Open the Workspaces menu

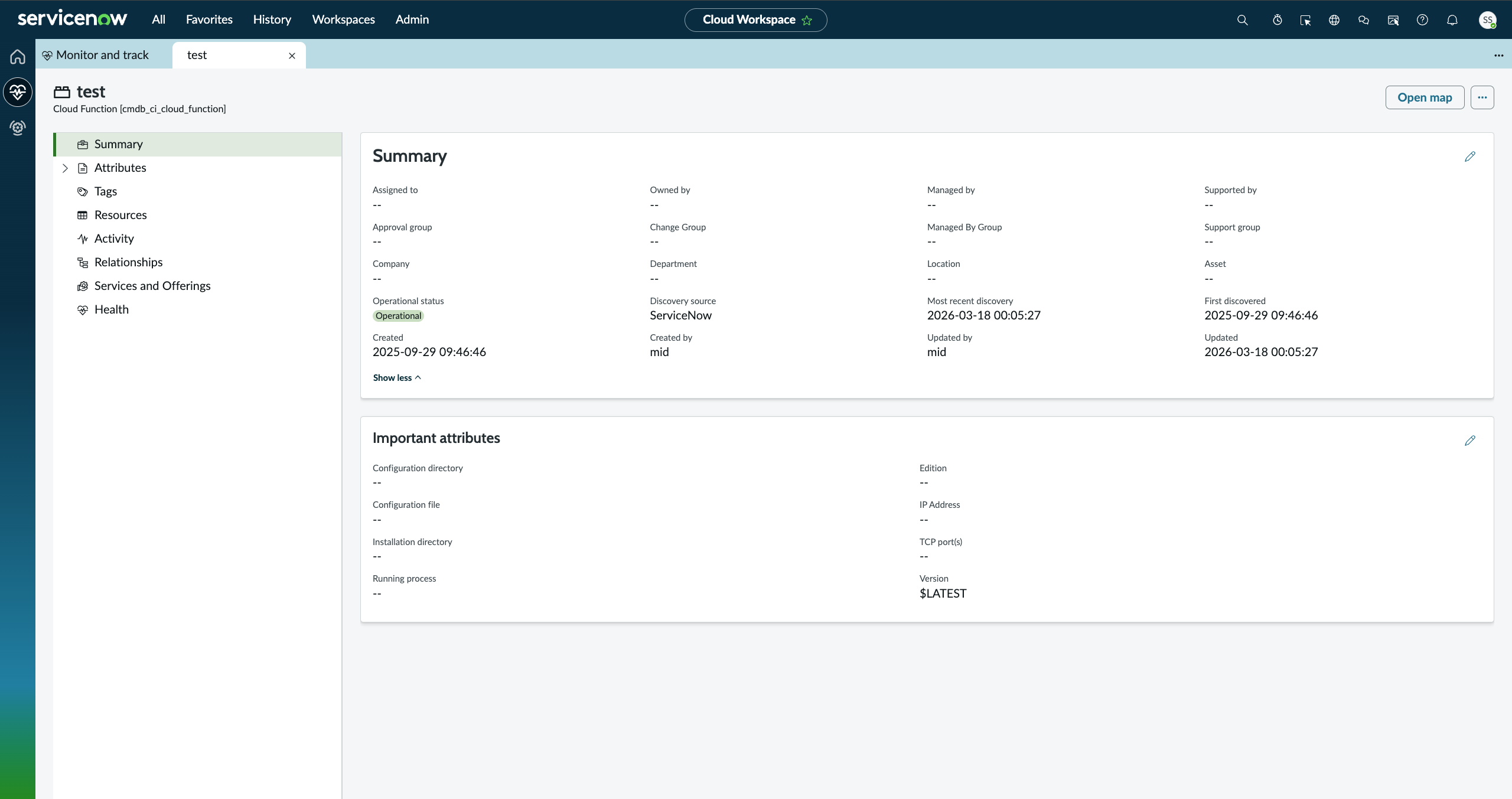343,19
